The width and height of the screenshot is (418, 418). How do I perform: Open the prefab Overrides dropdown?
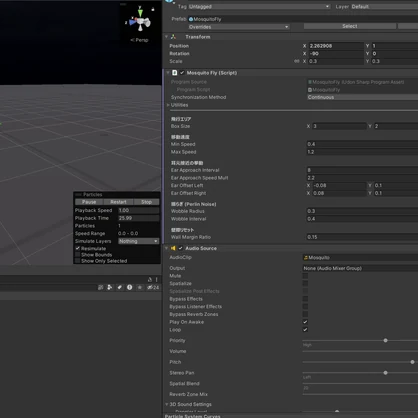[x=239, y=27]
